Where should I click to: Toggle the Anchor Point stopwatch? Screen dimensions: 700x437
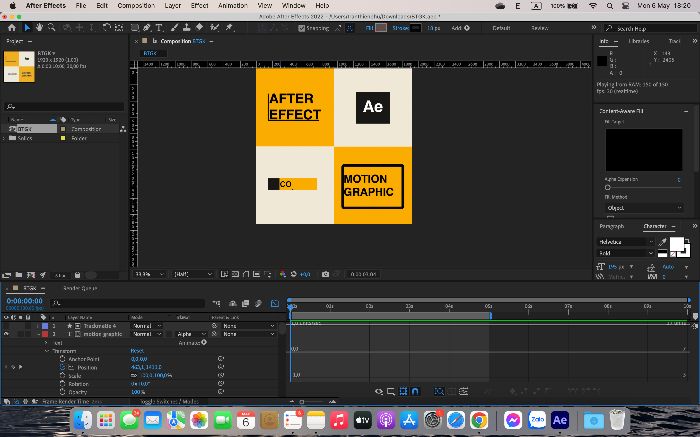coord(62,359)
